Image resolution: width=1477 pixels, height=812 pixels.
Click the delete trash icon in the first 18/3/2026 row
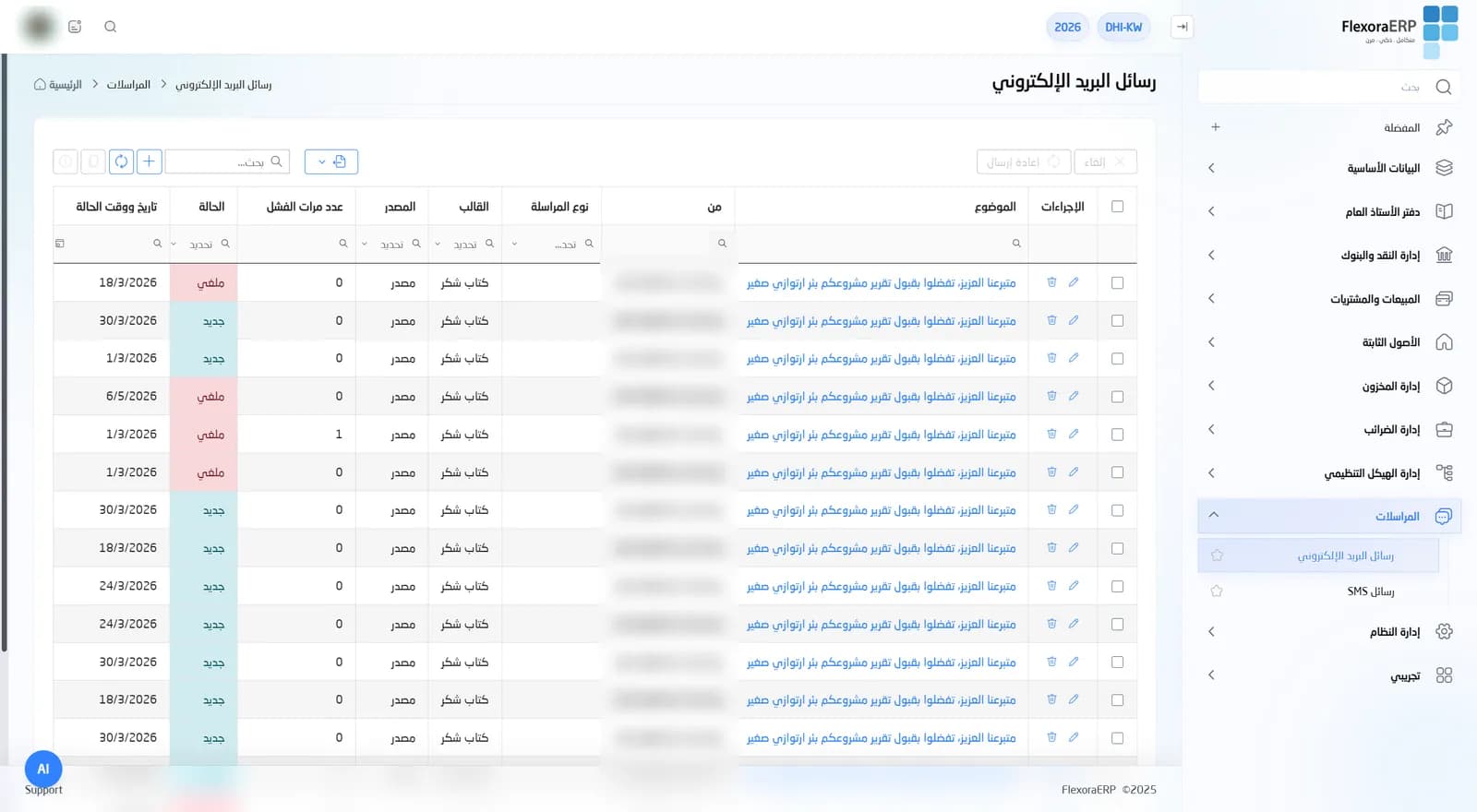(x=1051, y=282)
